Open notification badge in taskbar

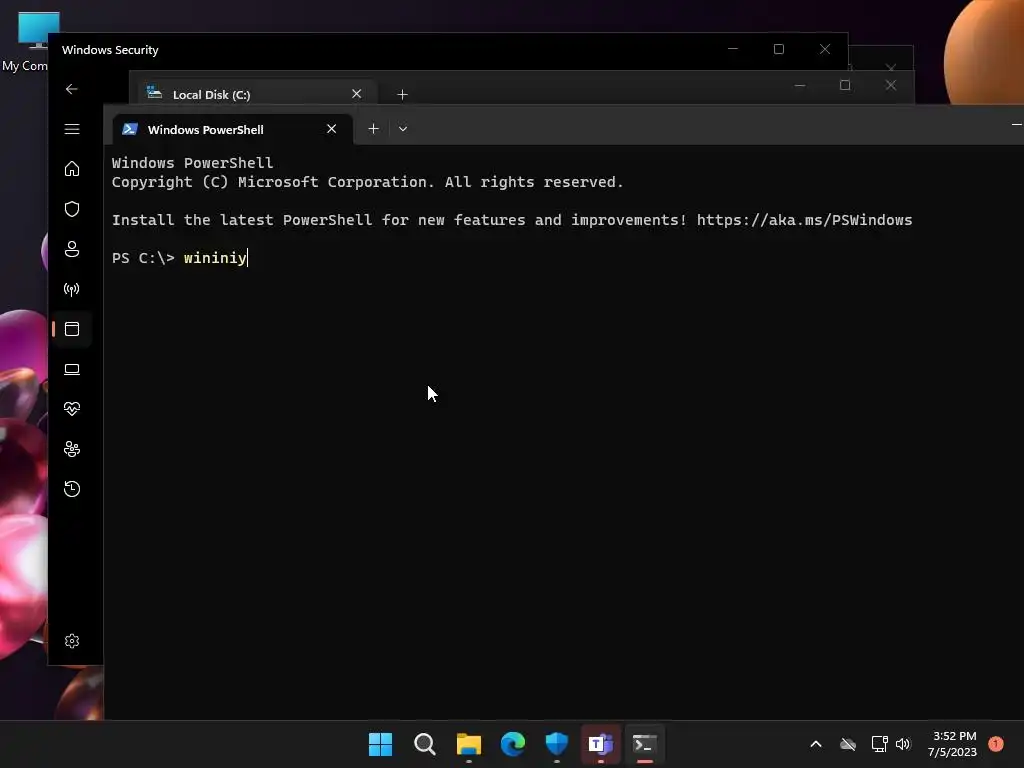coord(996,744)
